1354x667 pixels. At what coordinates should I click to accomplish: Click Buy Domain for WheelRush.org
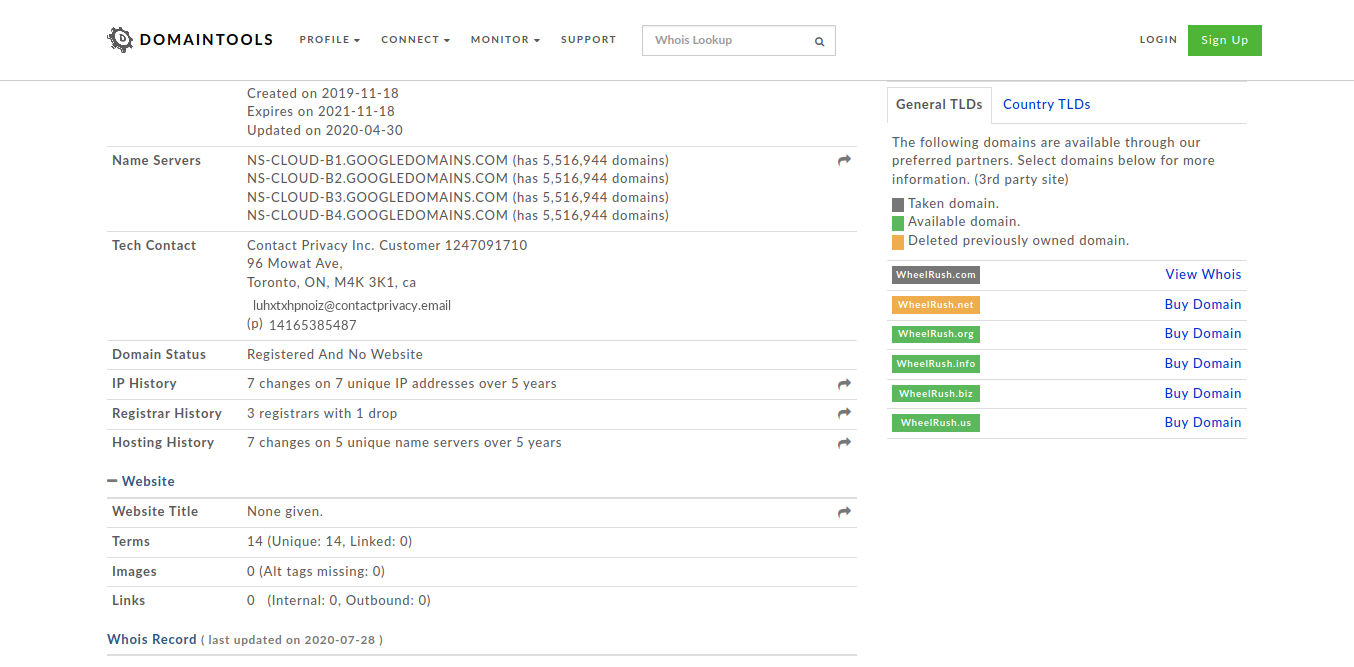point(1202,333)
